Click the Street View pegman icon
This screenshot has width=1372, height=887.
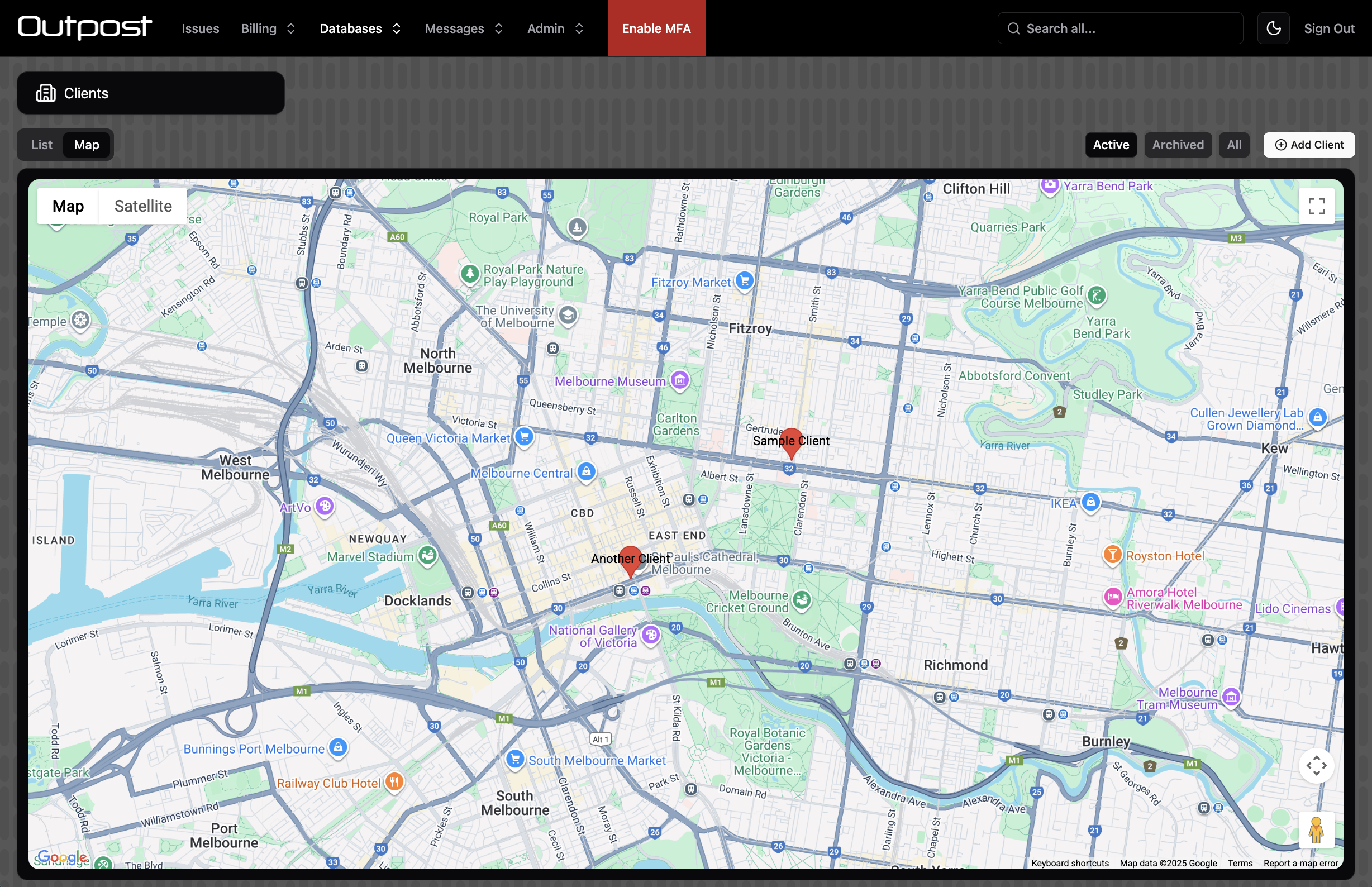[1316, 830]
